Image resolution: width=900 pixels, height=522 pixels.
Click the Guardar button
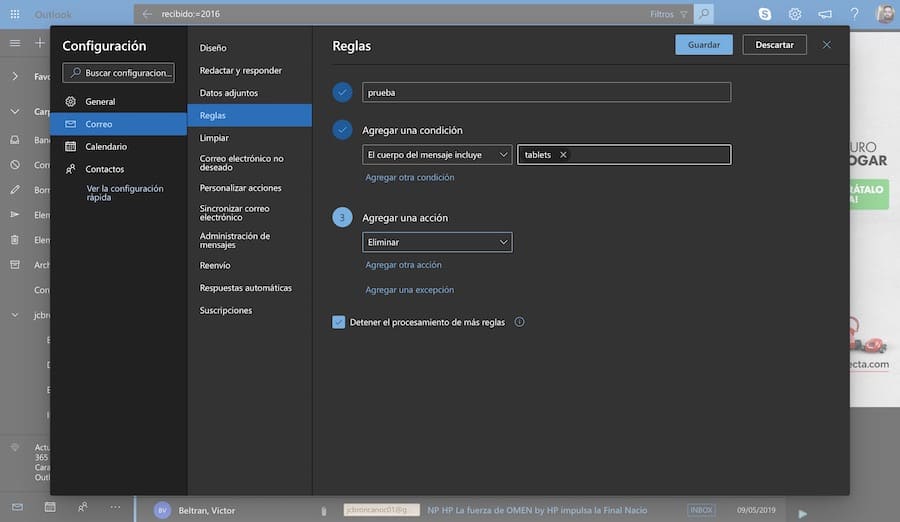703,45
